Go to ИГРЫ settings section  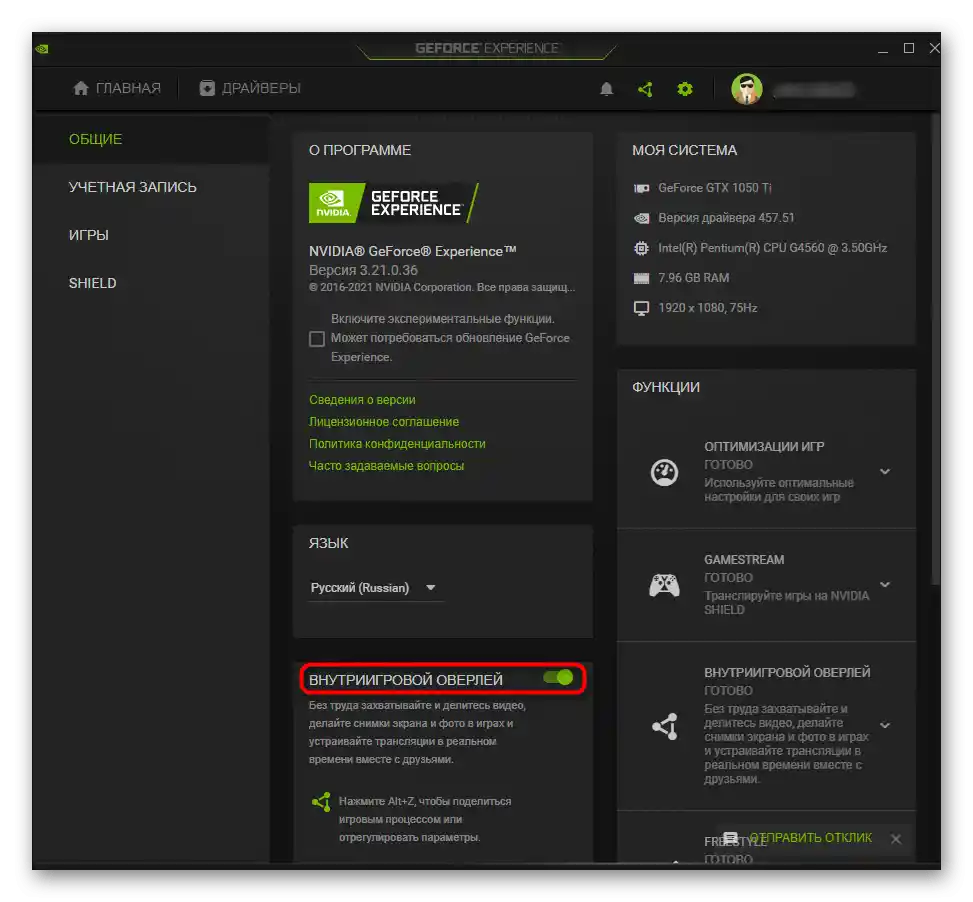[x=88, y=235]
